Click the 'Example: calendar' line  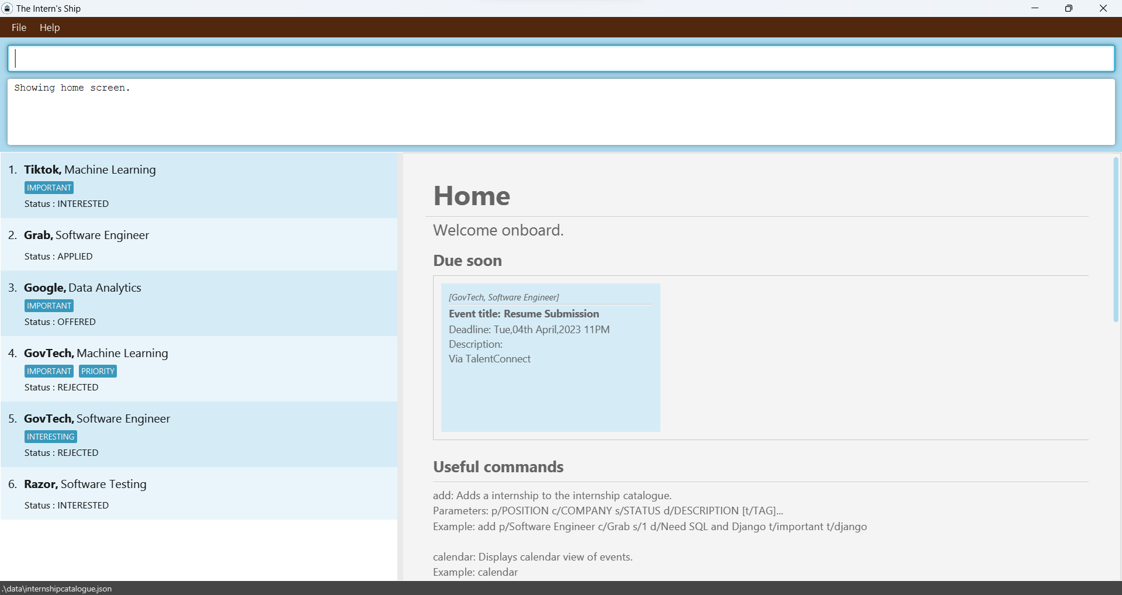click(475, 572)
